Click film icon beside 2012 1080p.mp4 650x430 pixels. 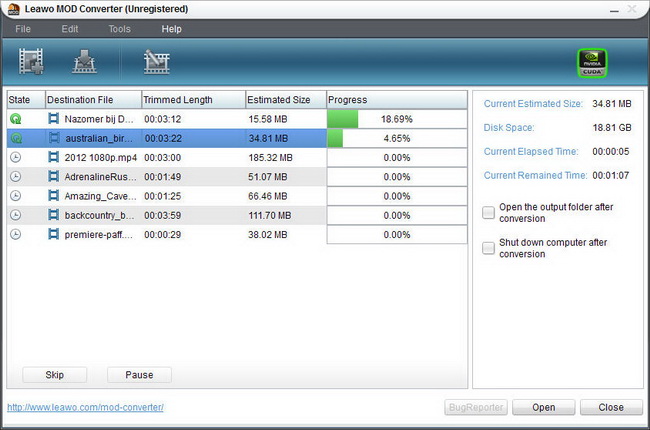point(53,157)
